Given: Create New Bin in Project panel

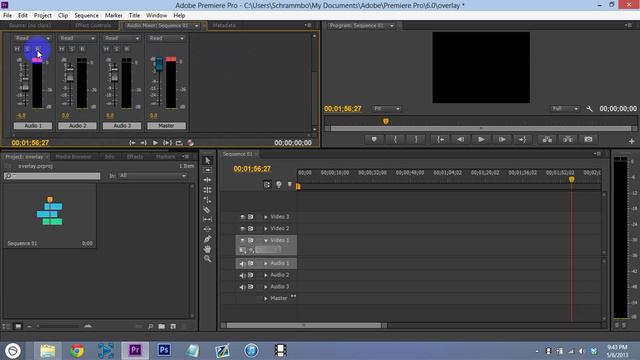Looking at the screenshot, I should coord(162,327).
